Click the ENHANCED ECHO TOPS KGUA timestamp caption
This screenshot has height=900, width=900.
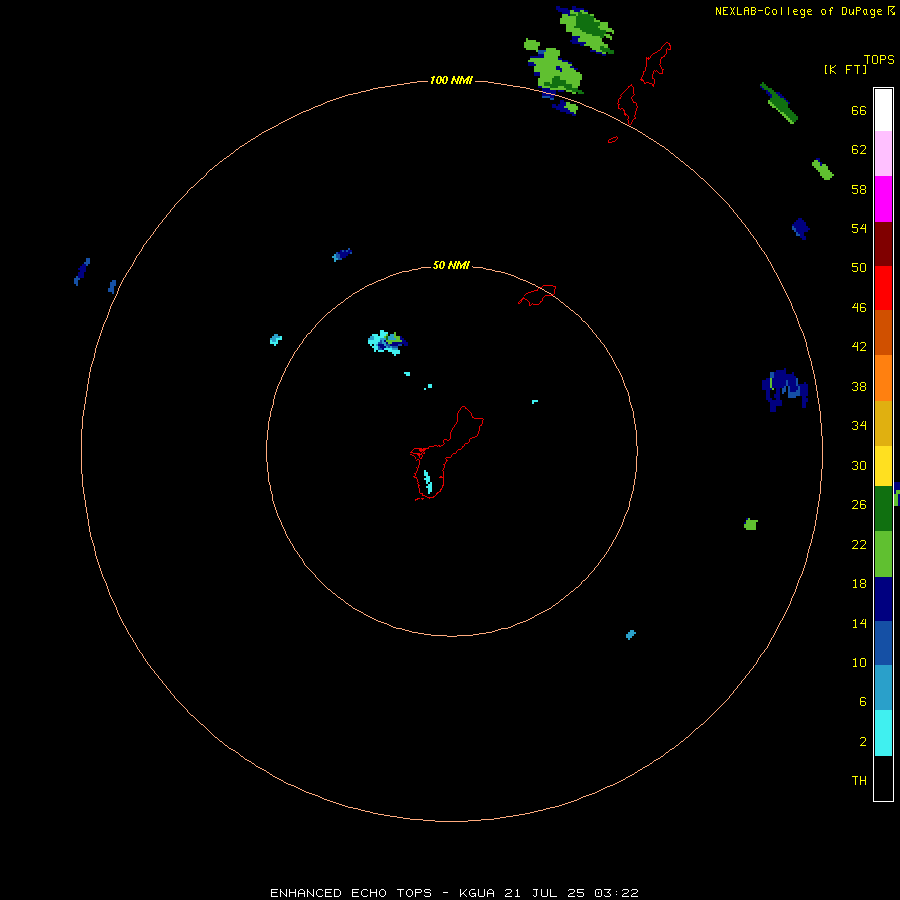[x=454, y=893]
